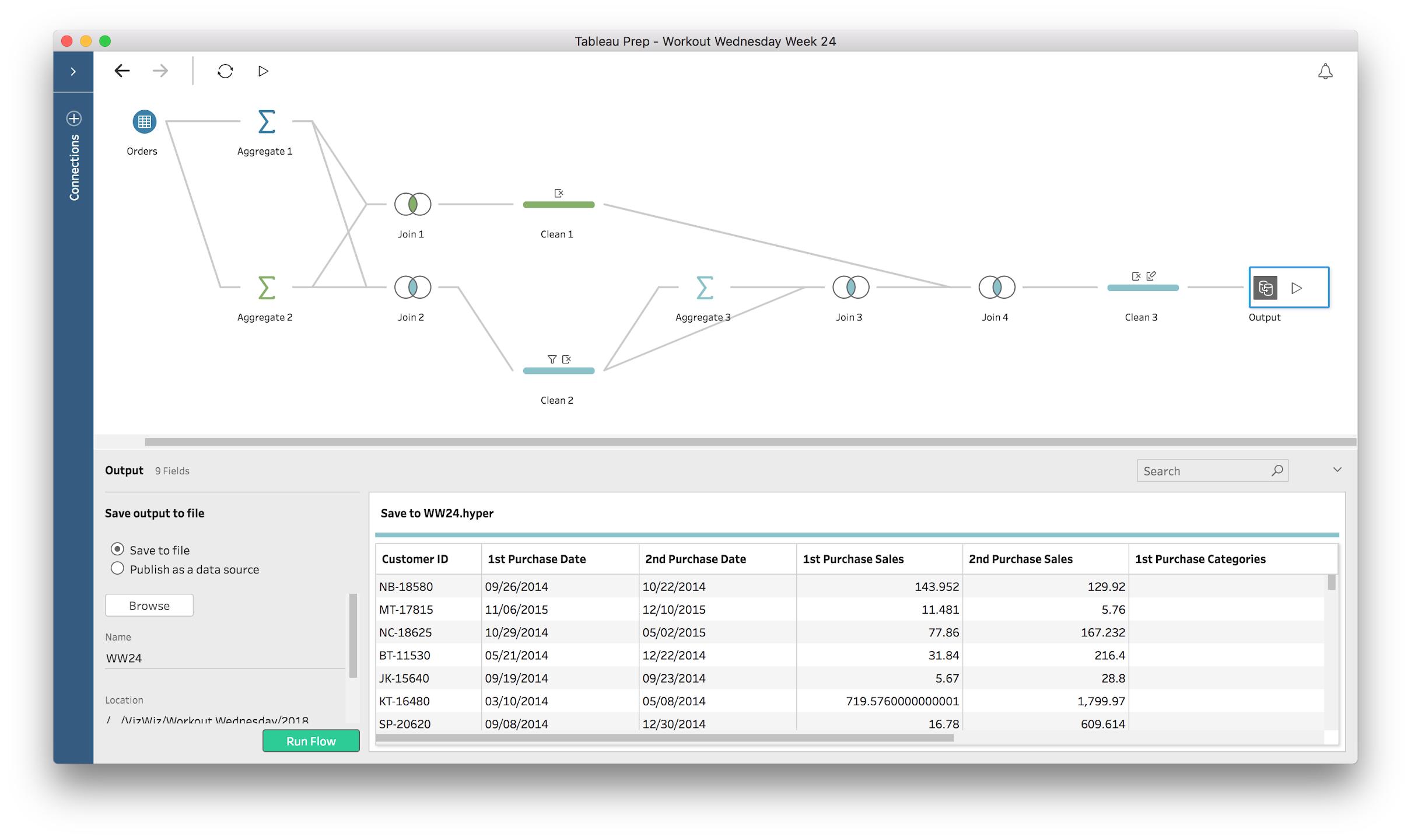The height and width of the screenshot is (840, 1411).
Task: Click the Browse button
Action: coord(149,605)
